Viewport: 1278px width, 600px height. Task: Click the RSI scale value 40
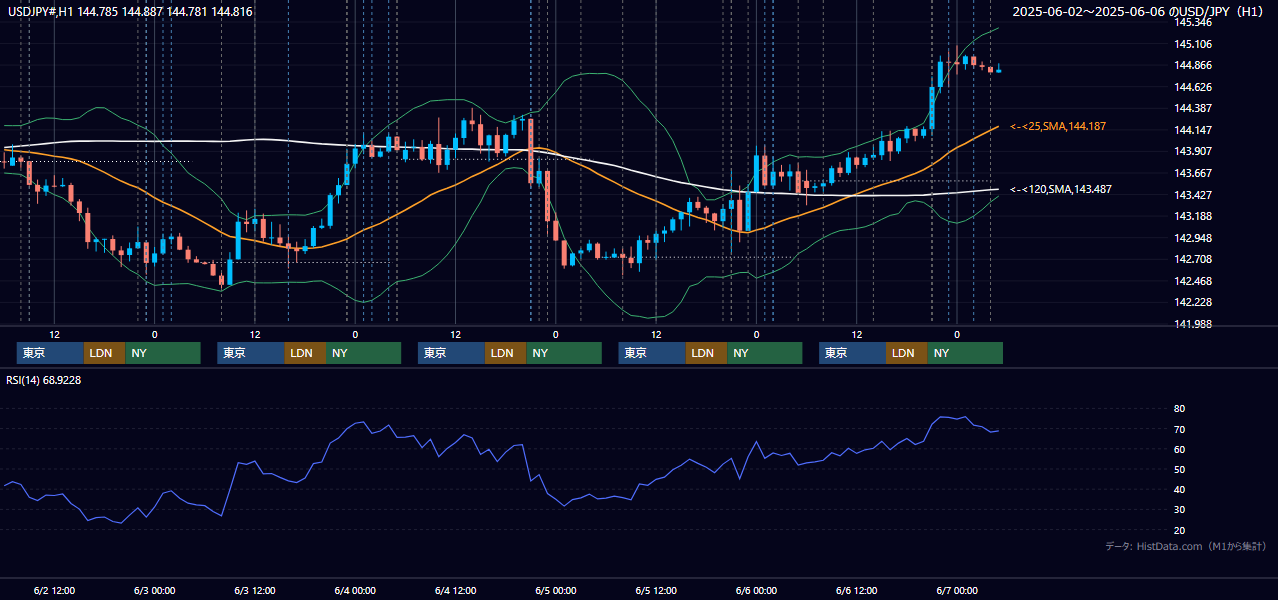pyautogui.click(x=1180, y=490)
